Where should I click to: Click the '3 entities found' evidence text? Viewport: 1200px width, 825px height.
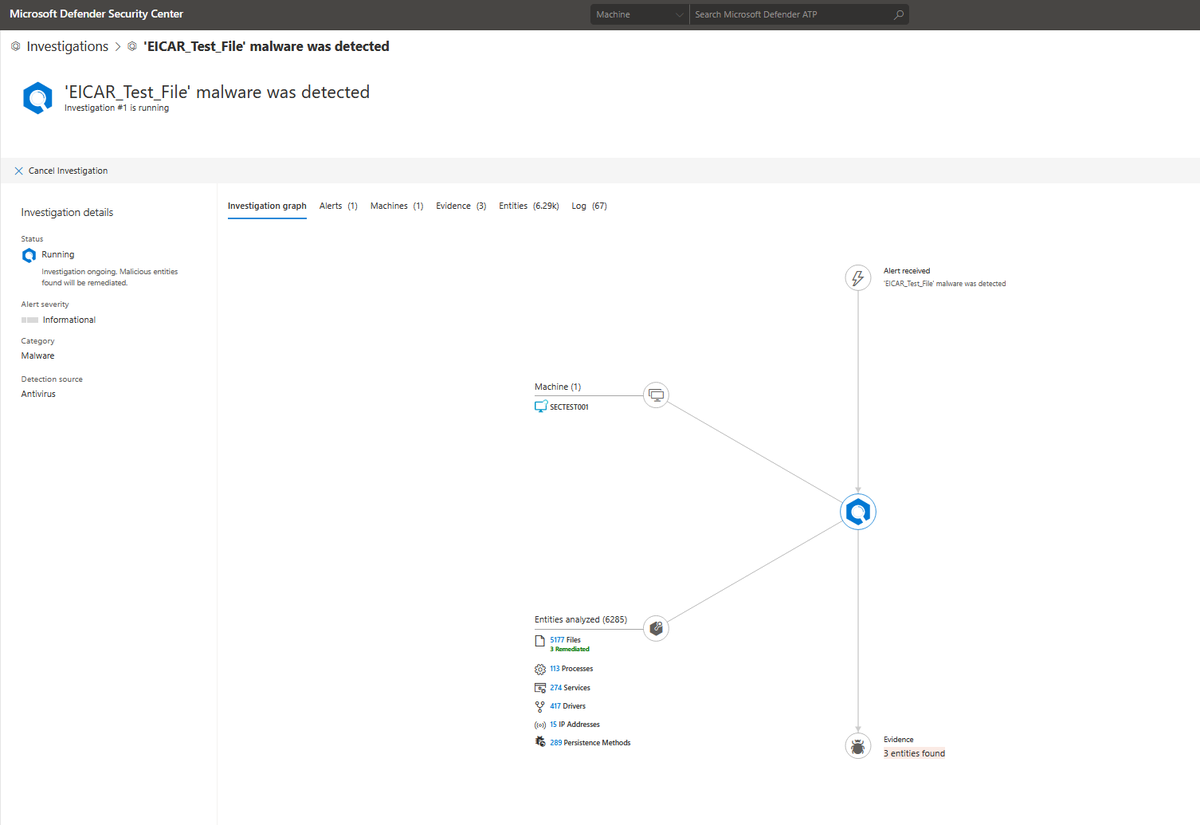914,753
